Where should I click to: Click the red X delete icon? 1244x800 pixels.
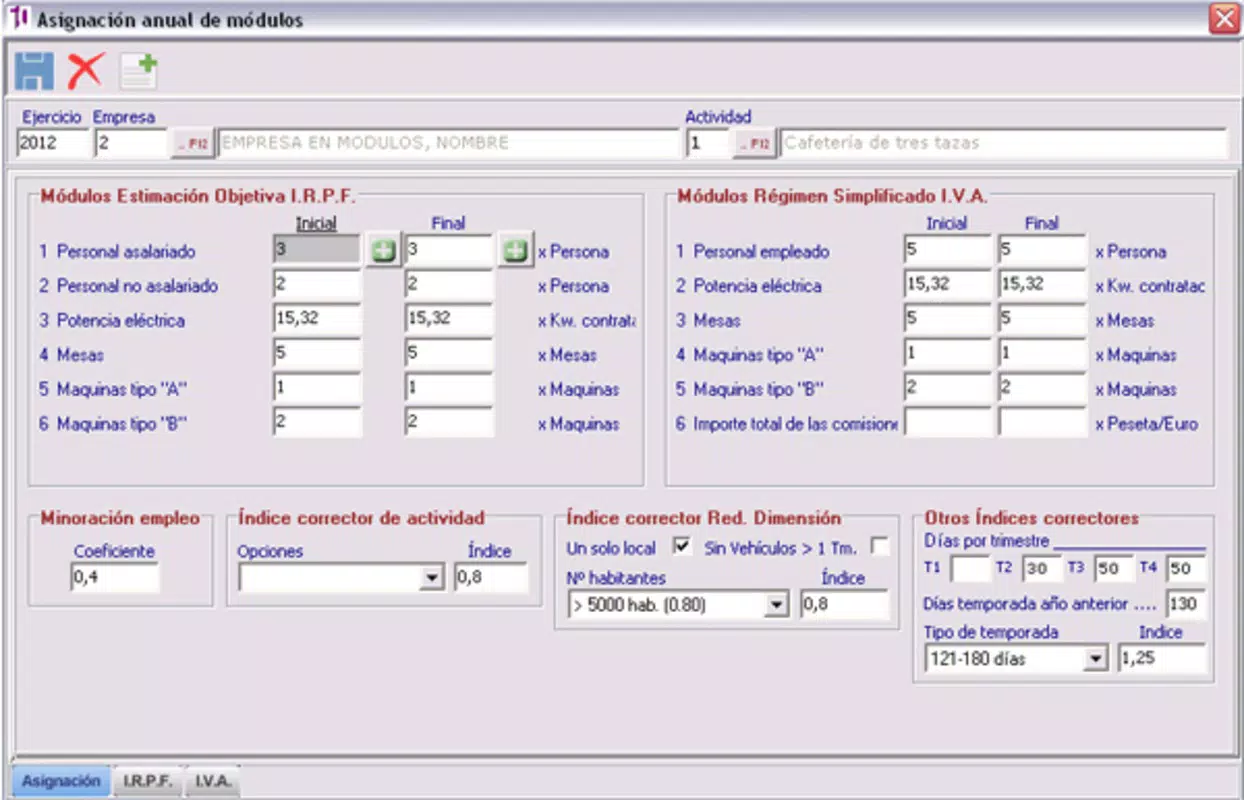[86, 71]
